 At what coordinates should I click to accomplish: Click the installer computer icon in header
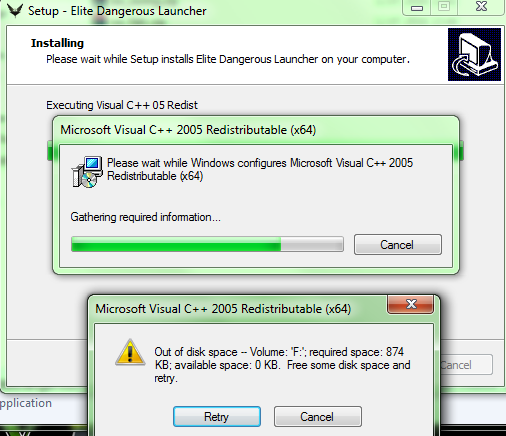[x=474, y=54]
